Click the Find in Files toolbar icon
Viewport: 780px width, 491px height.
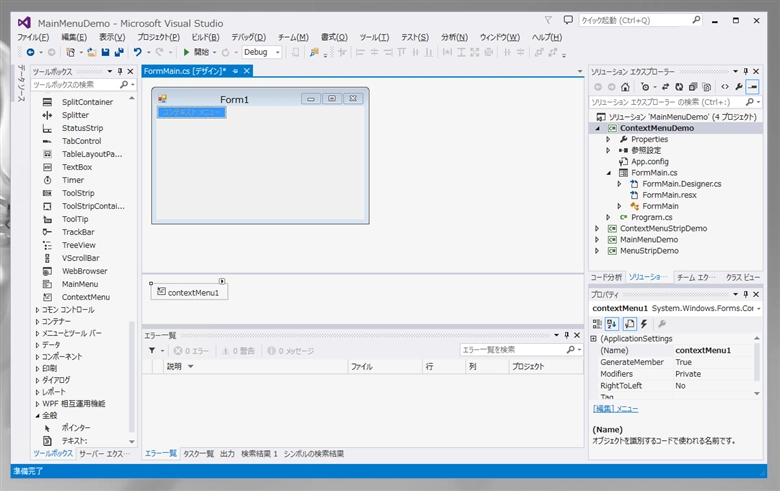pyautogui.click(x=314, y=52)
